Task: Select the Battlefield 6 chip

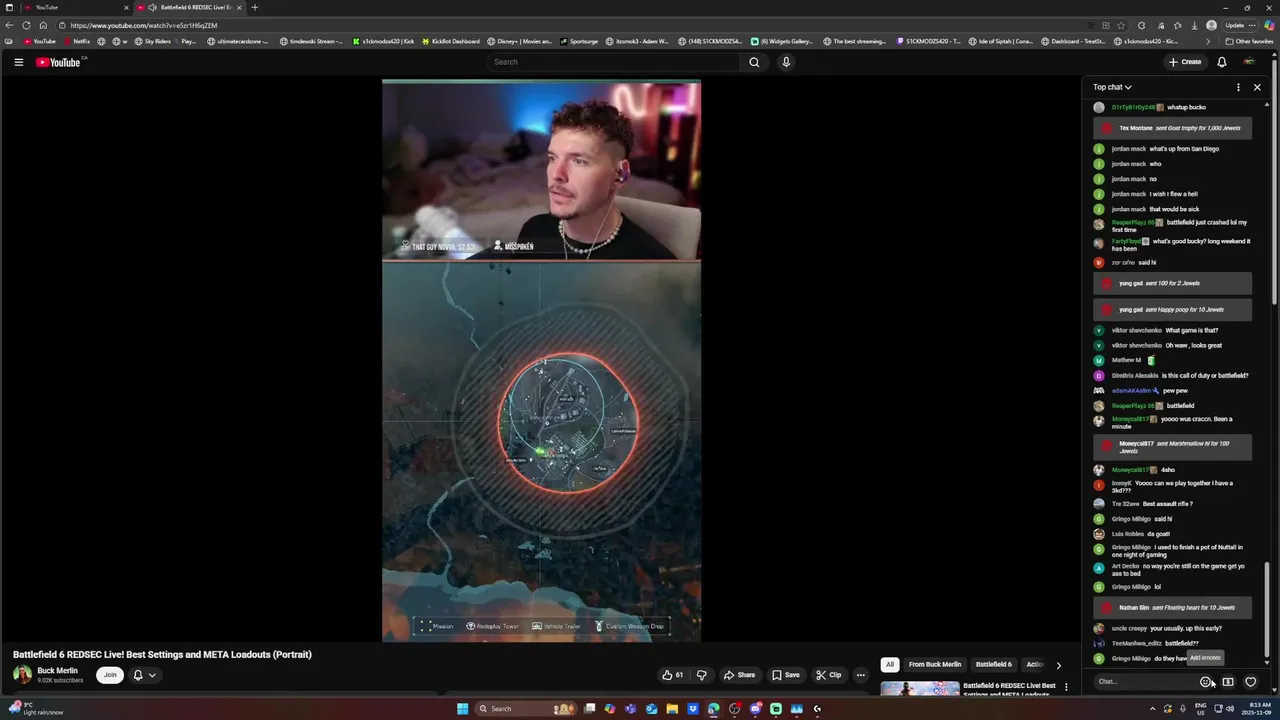Action: [994, 664]
